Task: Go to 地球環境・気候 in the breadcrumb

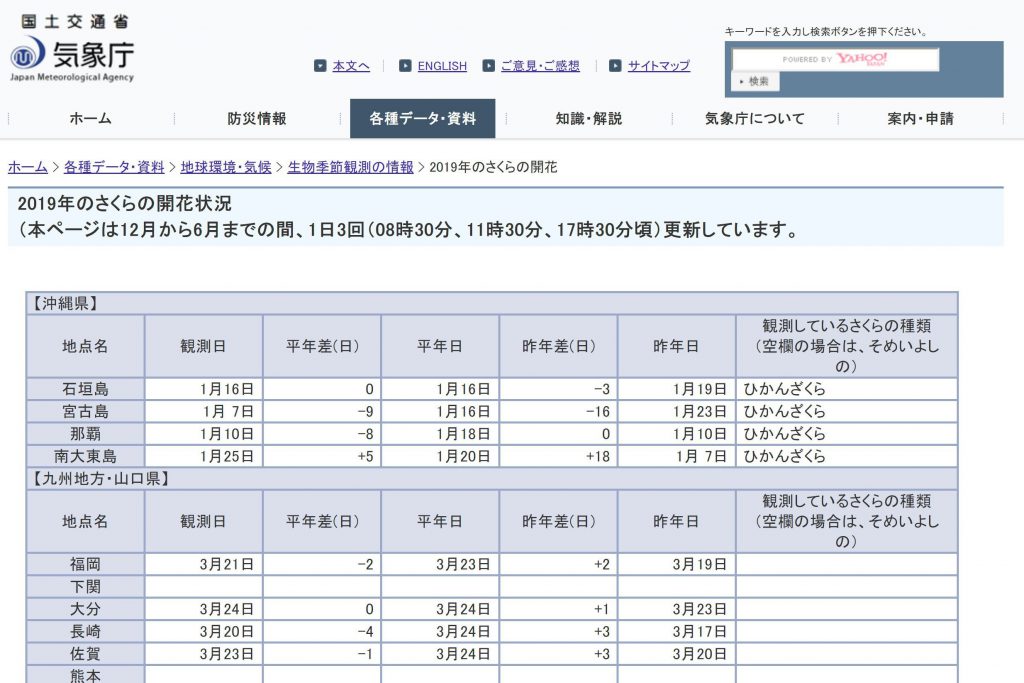Action: tap(226, 167)
